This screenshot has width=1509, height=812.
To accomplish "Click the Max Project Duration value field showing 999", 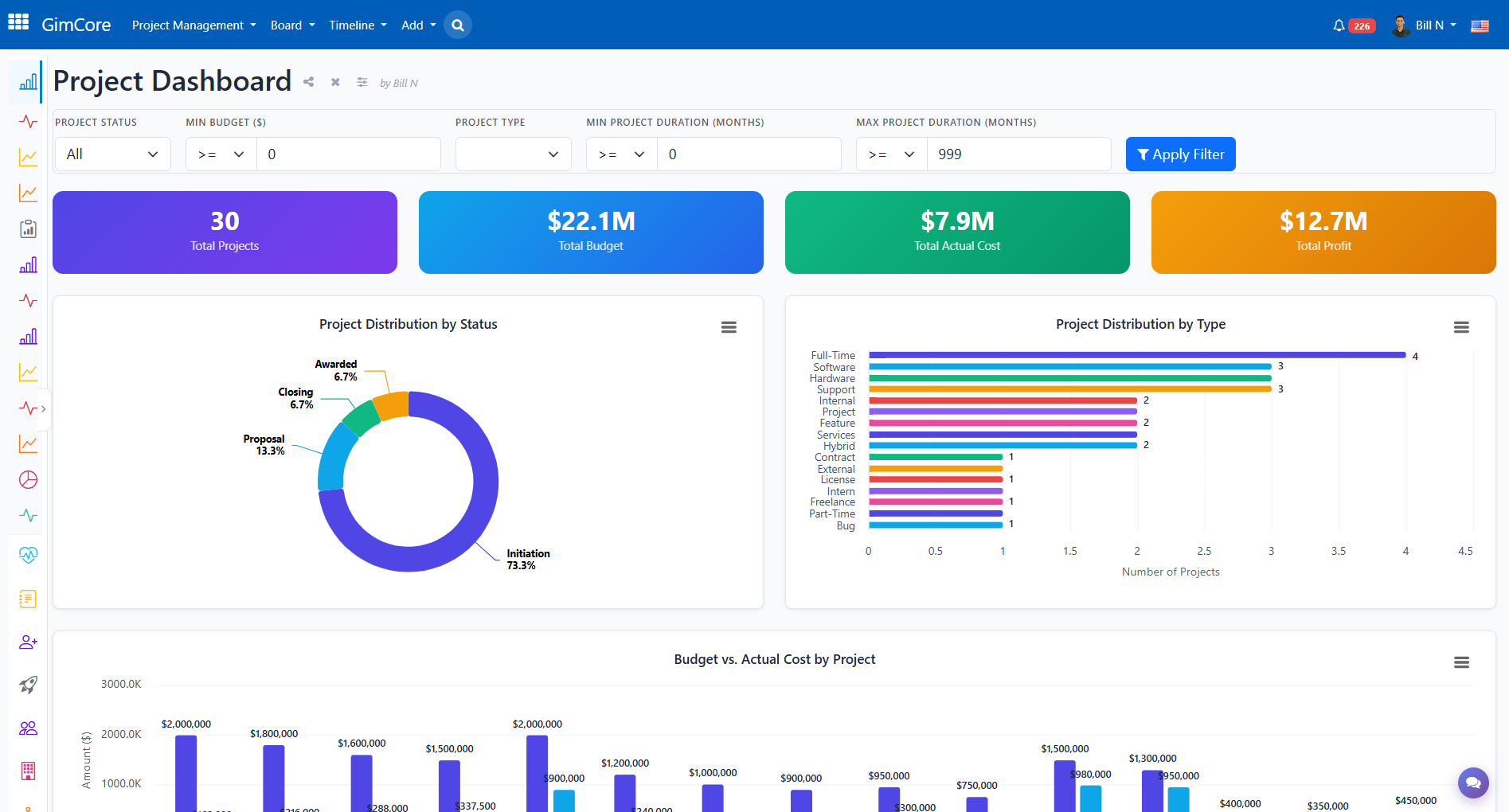I will tap(1019, 154).
